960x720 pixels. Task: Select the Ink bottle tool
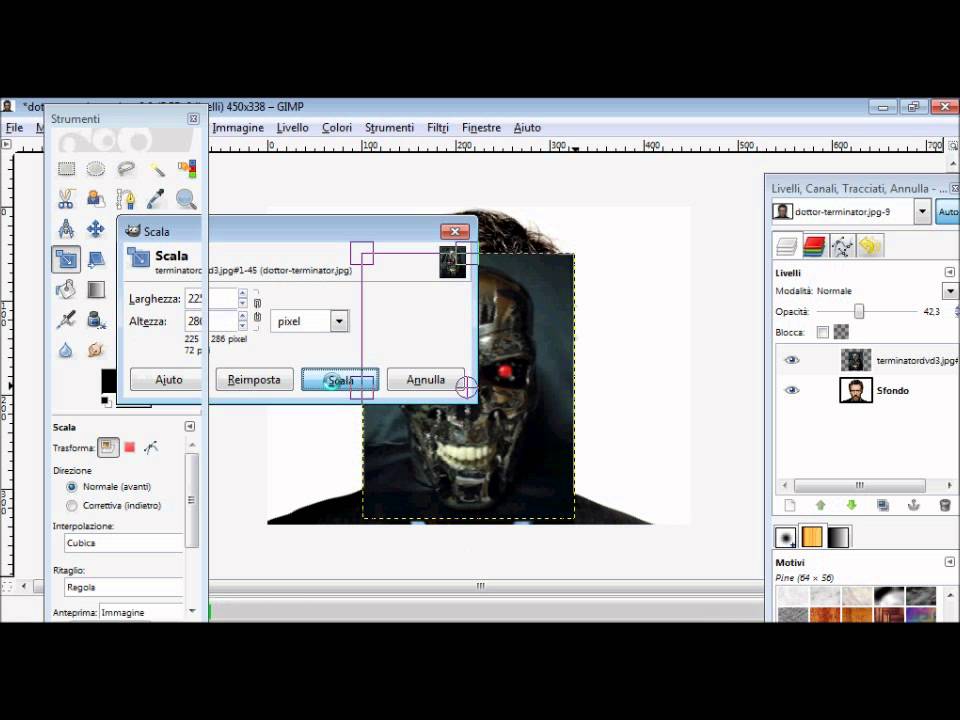(96, 319)
